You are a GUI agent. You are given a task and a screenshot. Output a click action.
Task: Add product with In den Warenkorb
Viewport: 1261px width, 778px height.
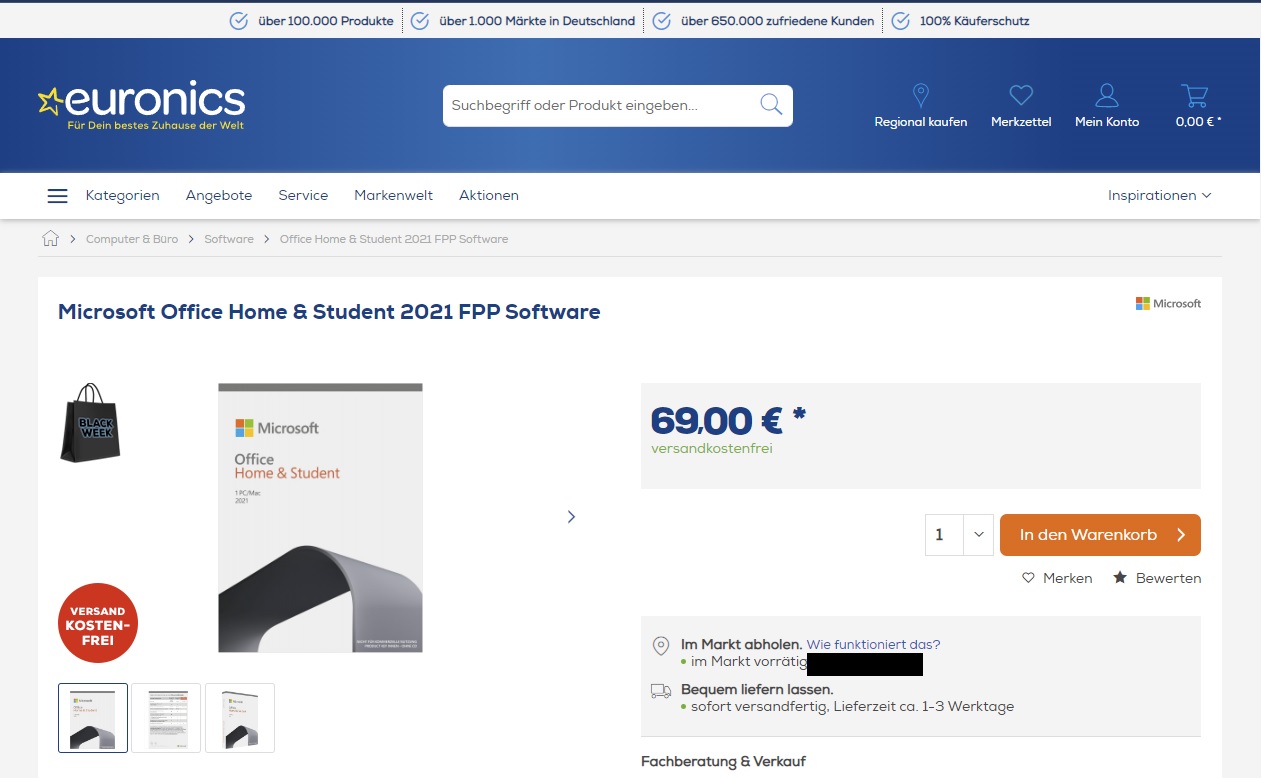[1100, 535]
